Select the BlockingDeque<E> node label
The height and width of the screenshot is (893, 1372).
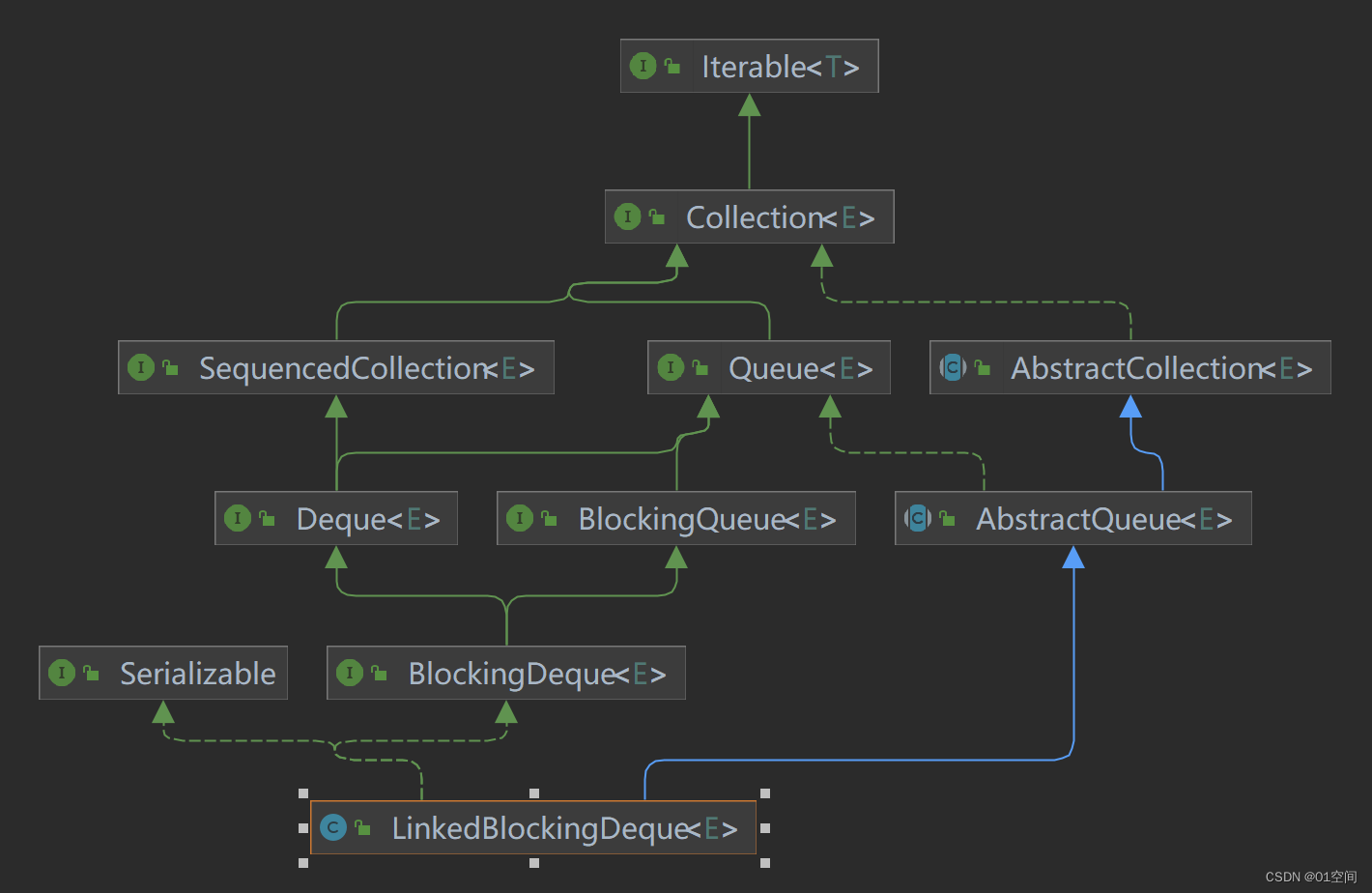[537, 674]
